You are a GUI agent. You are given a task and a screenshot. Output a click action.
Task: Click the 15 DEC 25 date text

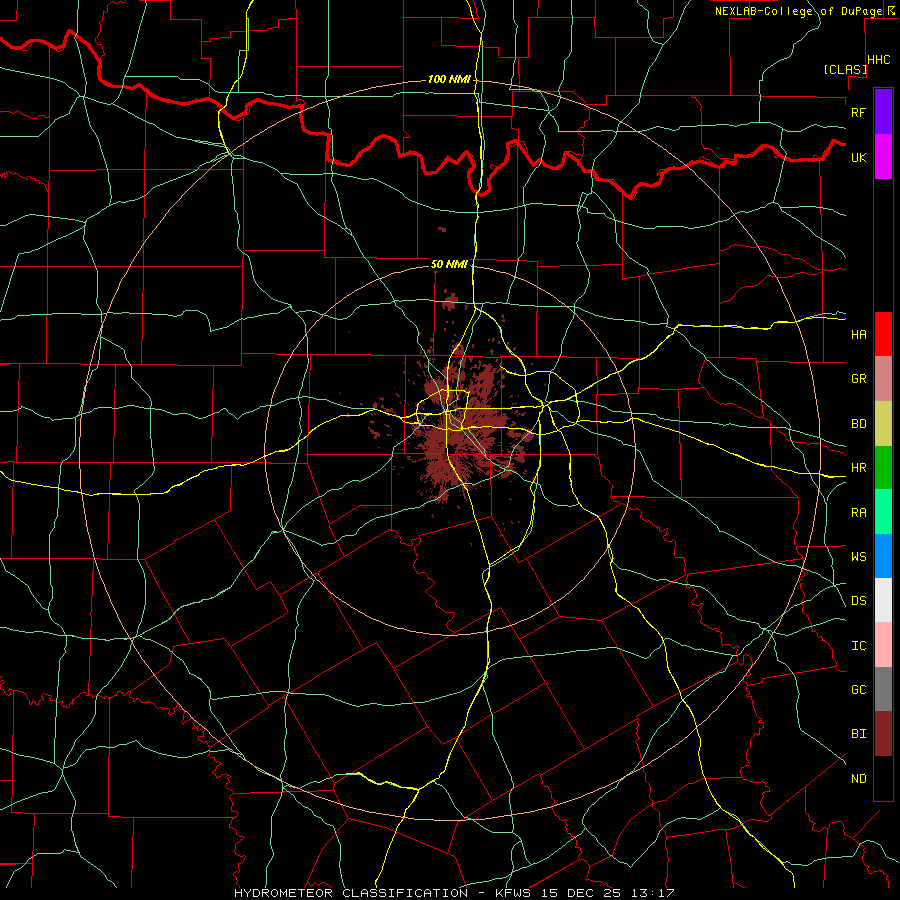(x=582, y=893)
